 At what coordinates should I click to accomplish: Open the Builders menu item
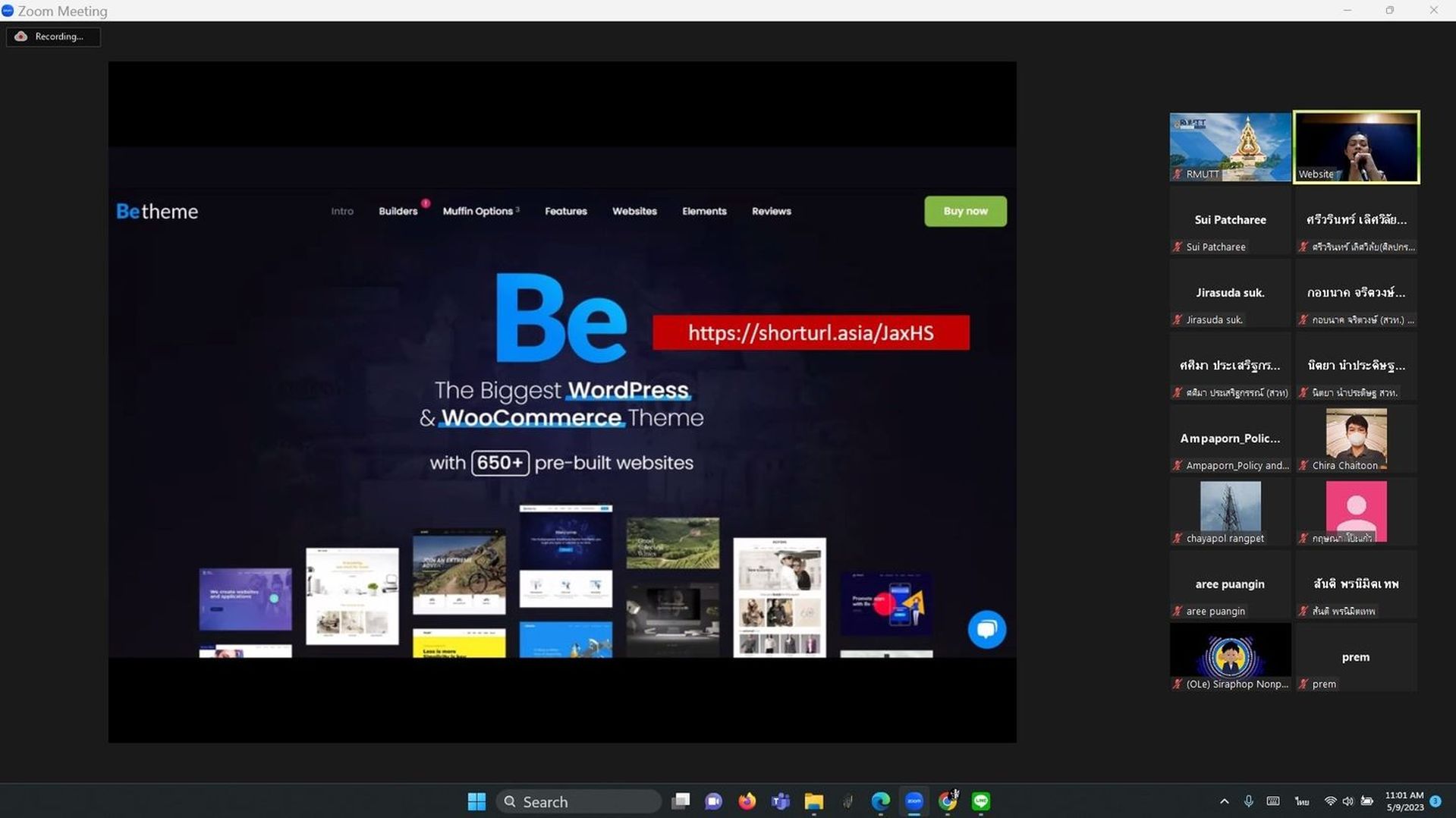click(398, 211)
